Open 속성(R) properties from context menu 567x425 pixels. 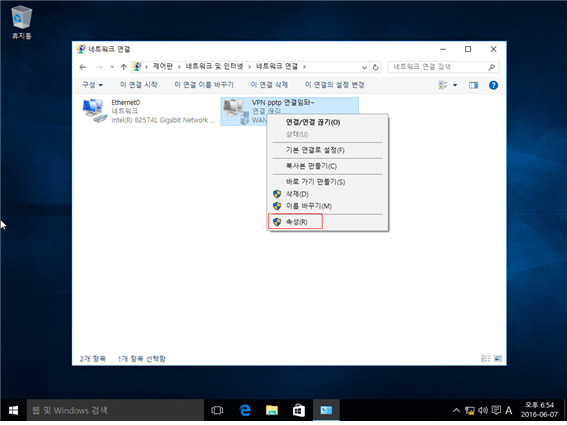pyautogui.click(x=327, y=222)
